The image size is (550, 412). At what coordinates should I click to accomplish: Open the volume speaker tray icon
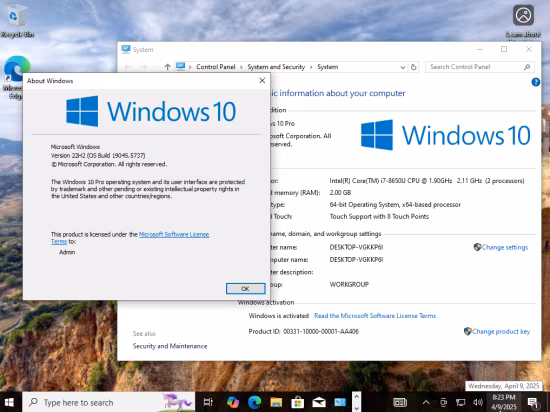[x=478, y=402]
